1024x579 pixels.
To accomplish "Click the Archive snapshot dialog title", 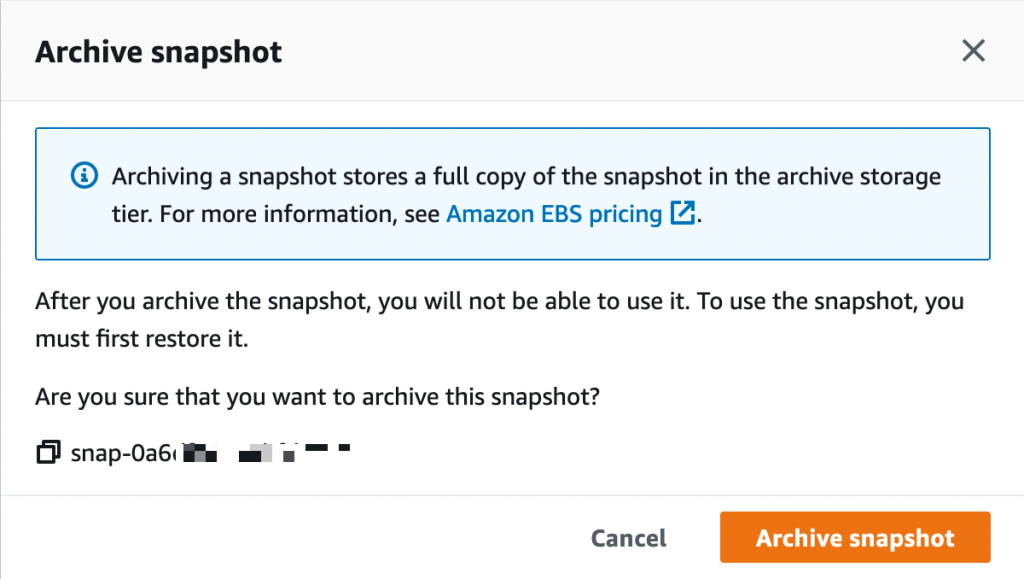I will 158,51.
